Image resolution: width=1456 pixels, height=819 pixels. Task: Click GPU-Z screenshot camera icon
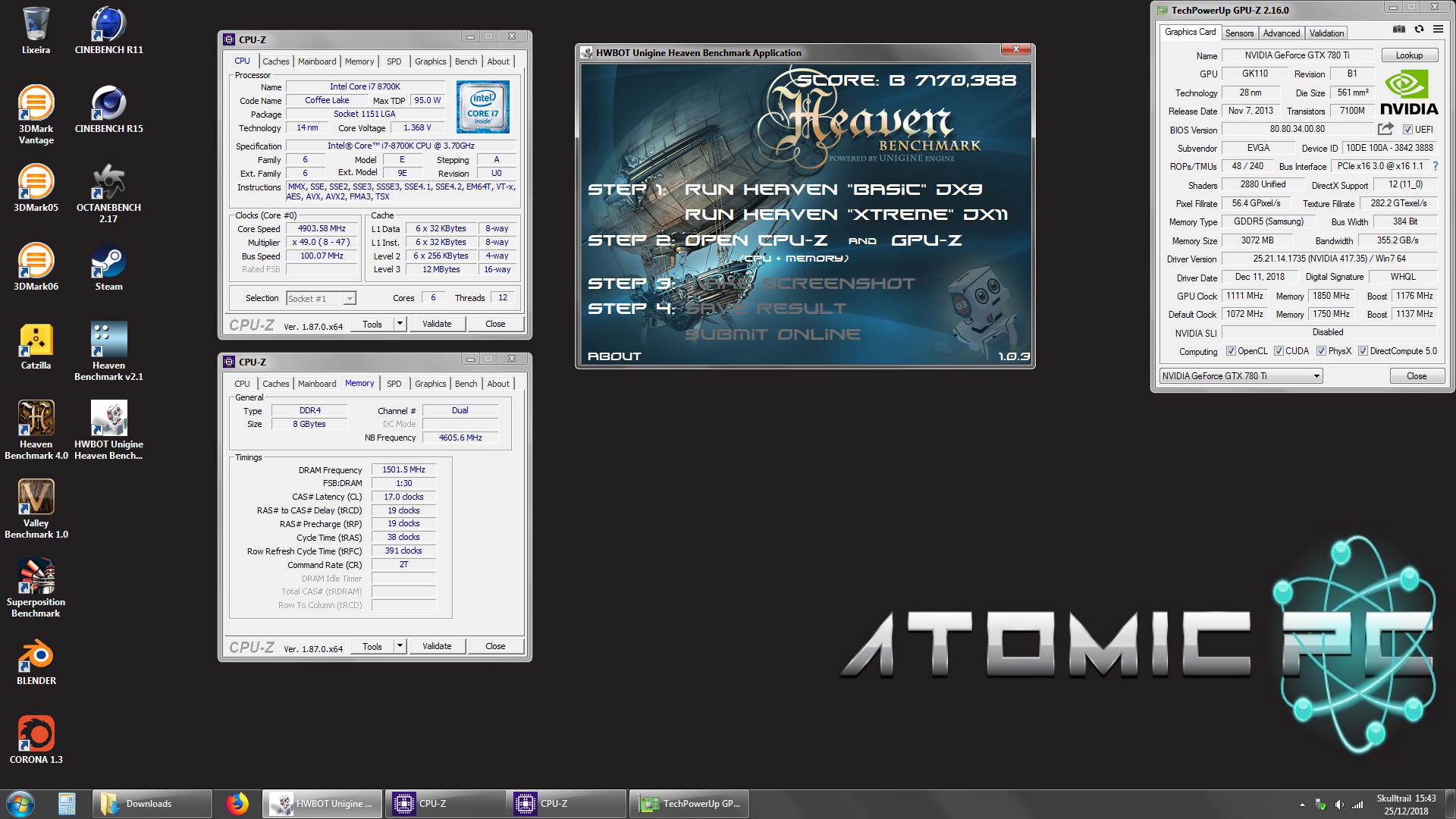pos(1399,30)
